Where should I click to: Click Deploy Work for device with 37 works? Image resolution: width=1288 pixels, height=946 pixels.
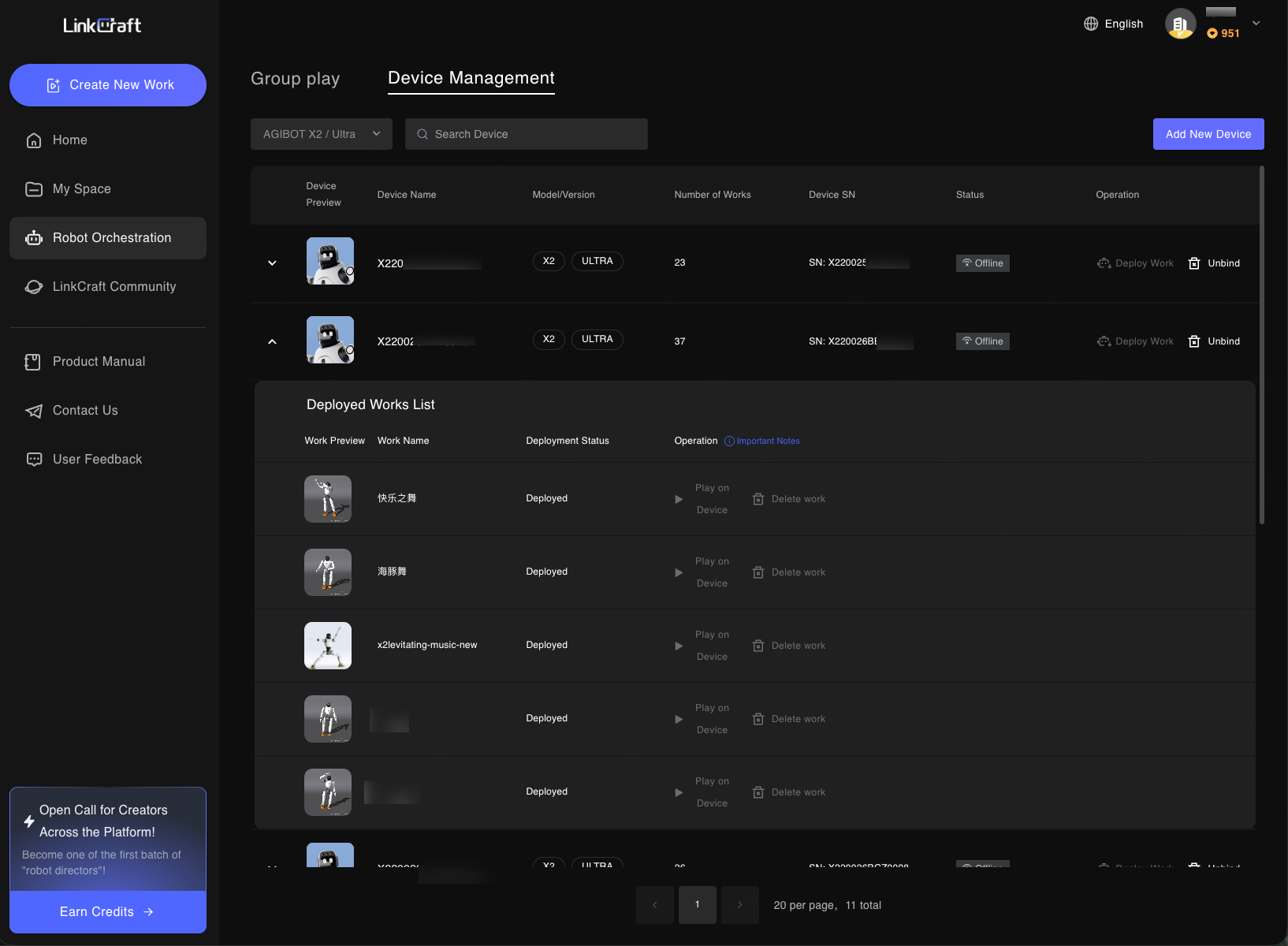click(x=1135, y=341)
